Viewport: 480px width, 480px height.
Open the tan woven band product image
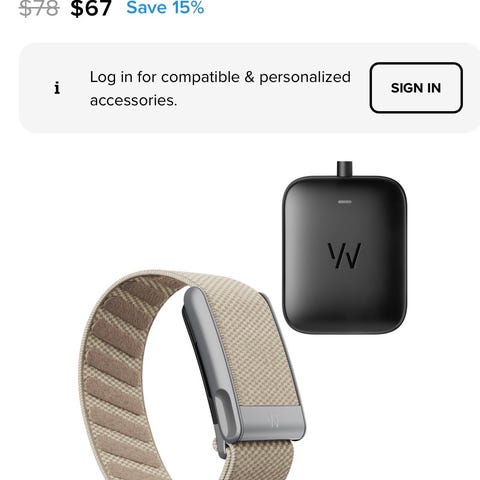(x=193, y=375)
